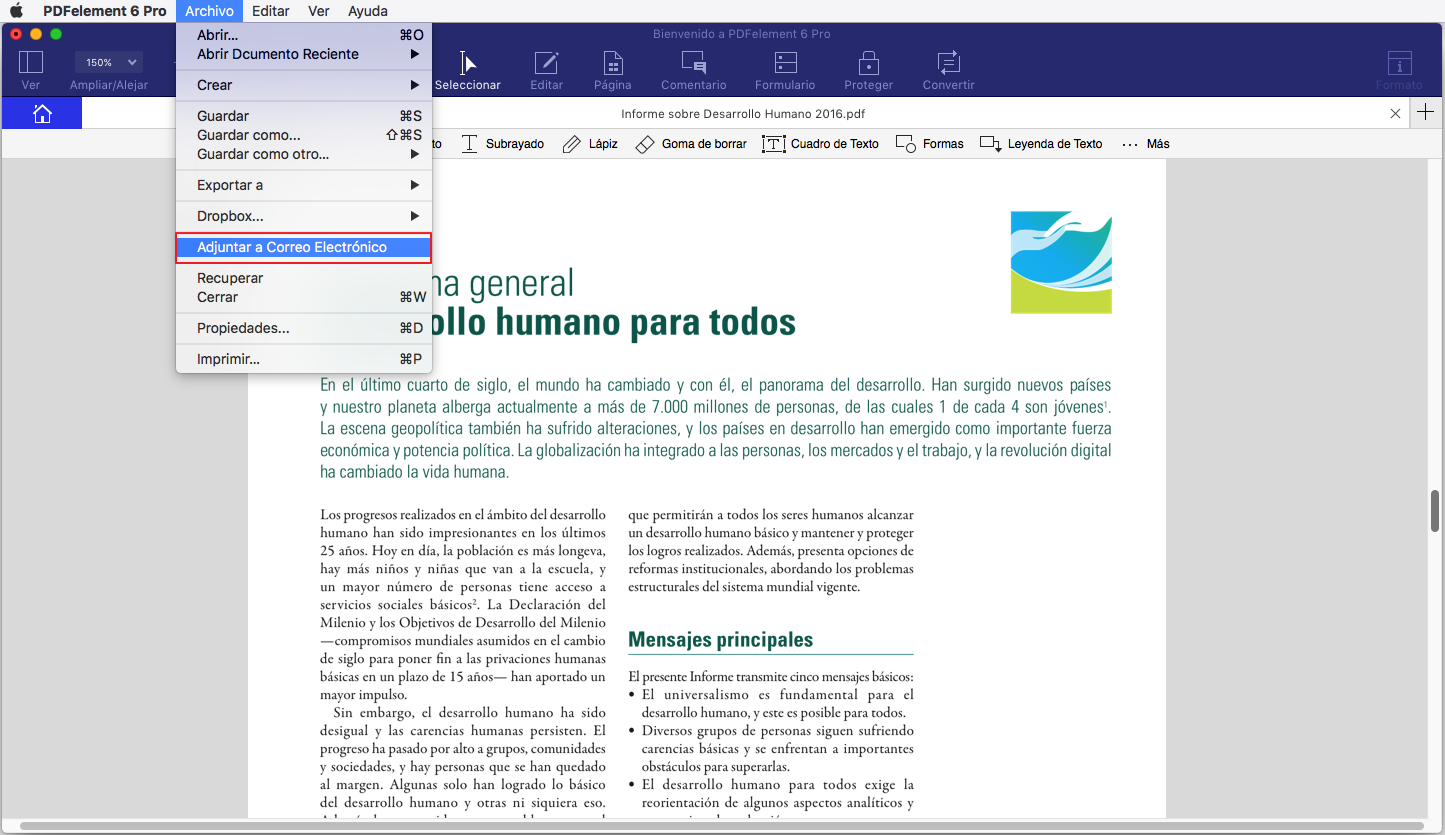Choose Guardar como... menu entry
The width and height of the screenshot is (1445, 835).
(x=304, y=135)
